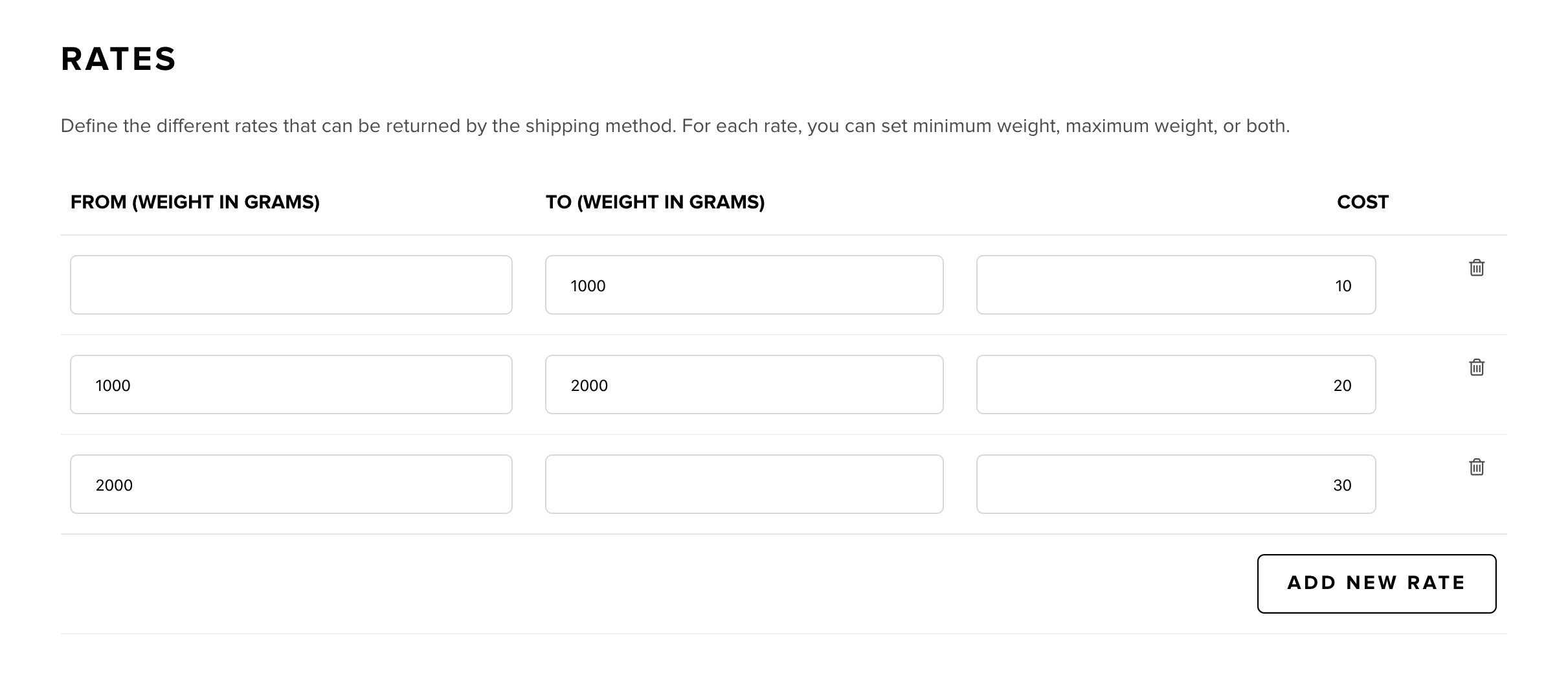
Task: Click the divider line beneath the column headers
Action: [783, 235]
